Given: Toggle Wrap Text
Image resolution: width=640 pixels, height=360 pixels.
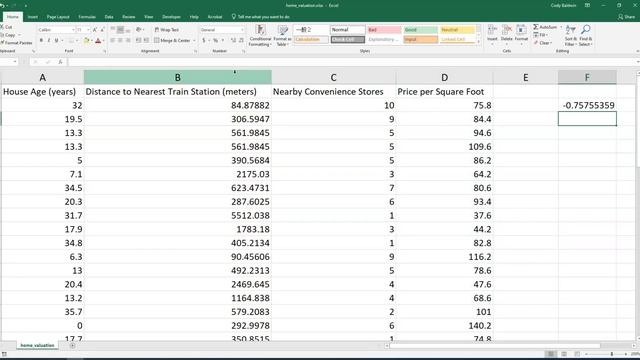Looking at the screenshot, I should [x=167, y=30].
